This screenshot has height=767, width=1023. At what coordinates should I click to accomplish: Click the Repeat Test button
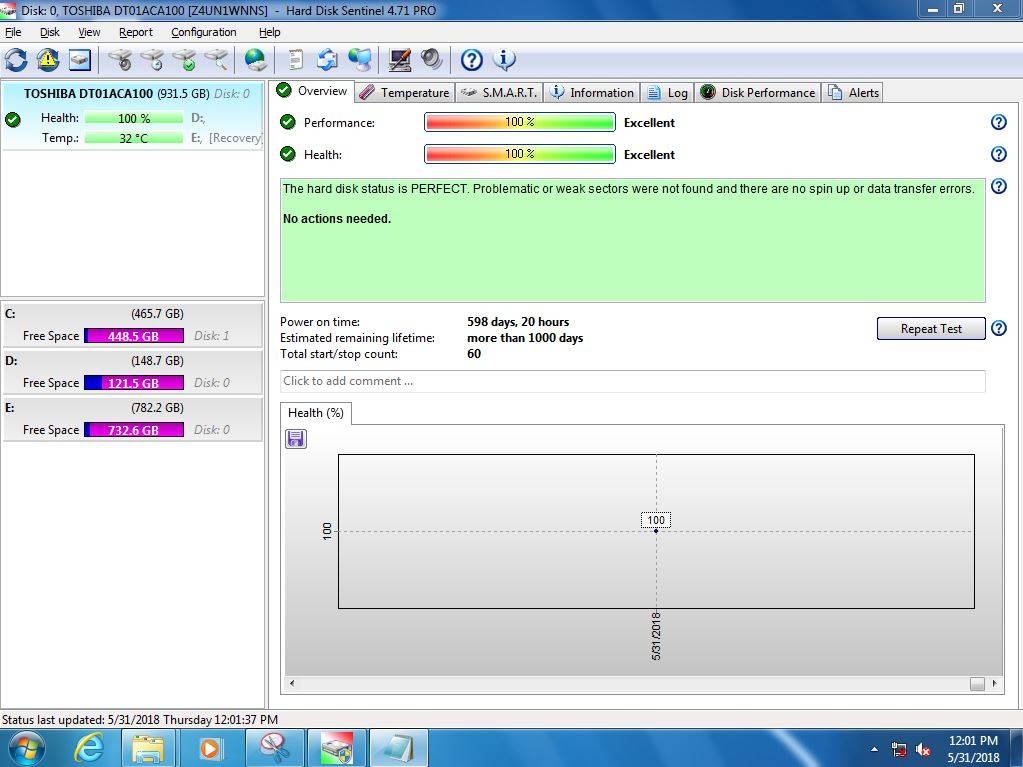click(931, 329)
